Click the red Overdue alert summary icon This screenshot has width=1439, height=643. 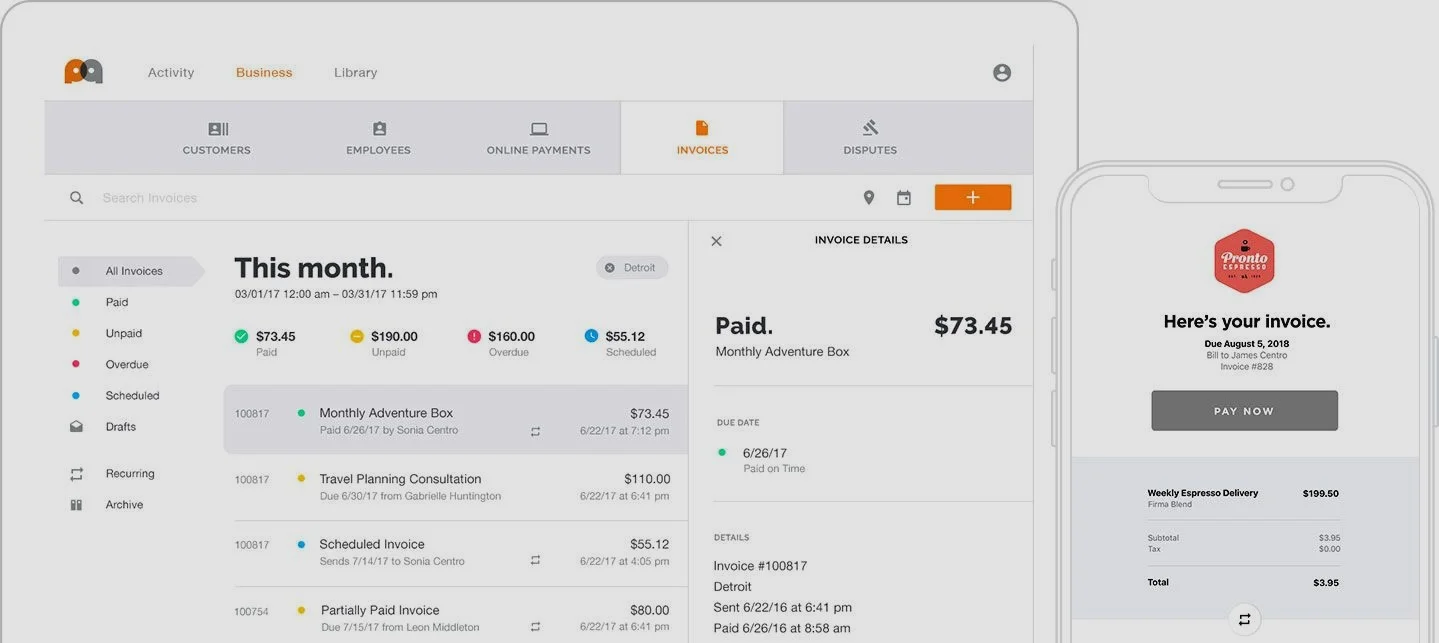(x=474, y=336)
